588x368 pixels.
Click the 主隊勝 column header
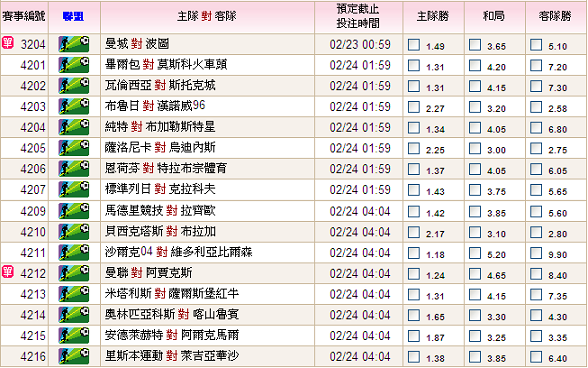click(x=433, y=16)
